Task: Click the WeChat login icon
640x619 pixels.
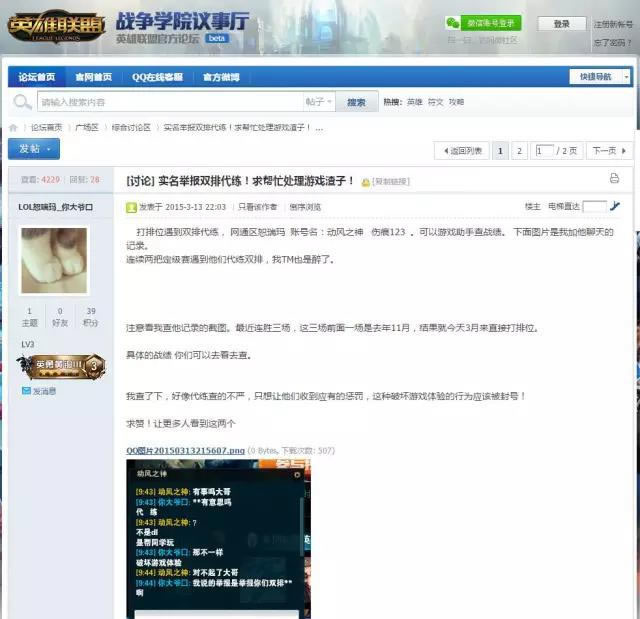Action: [x=453, y=23]
